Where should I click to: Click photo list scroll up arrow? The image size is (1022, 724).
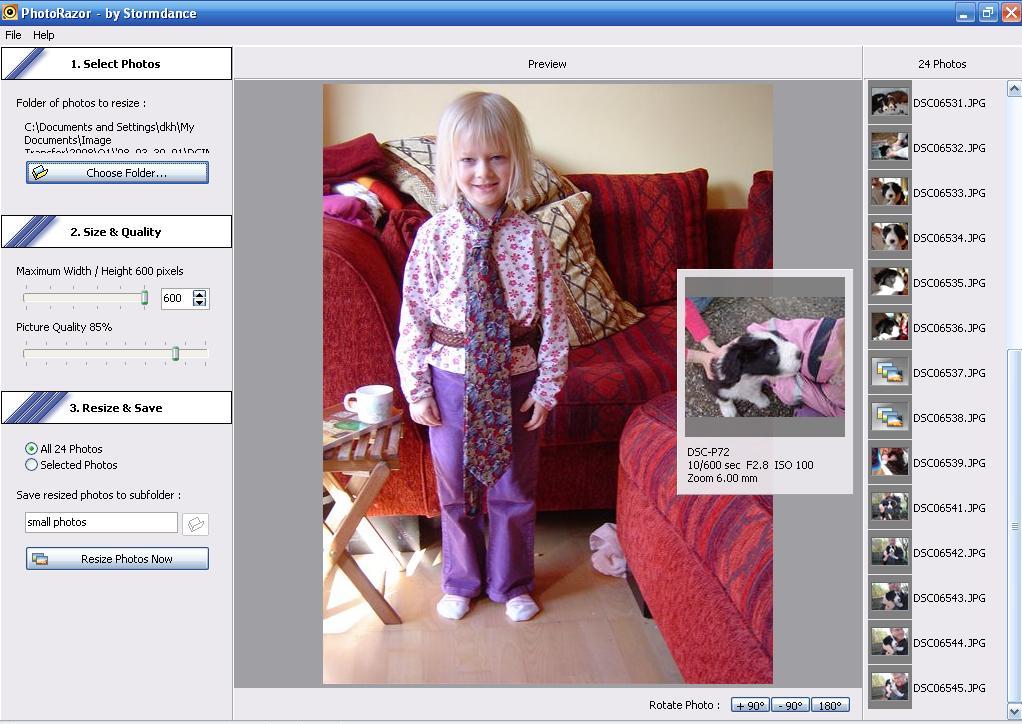pyautogui.click(x=1014, y=88)
